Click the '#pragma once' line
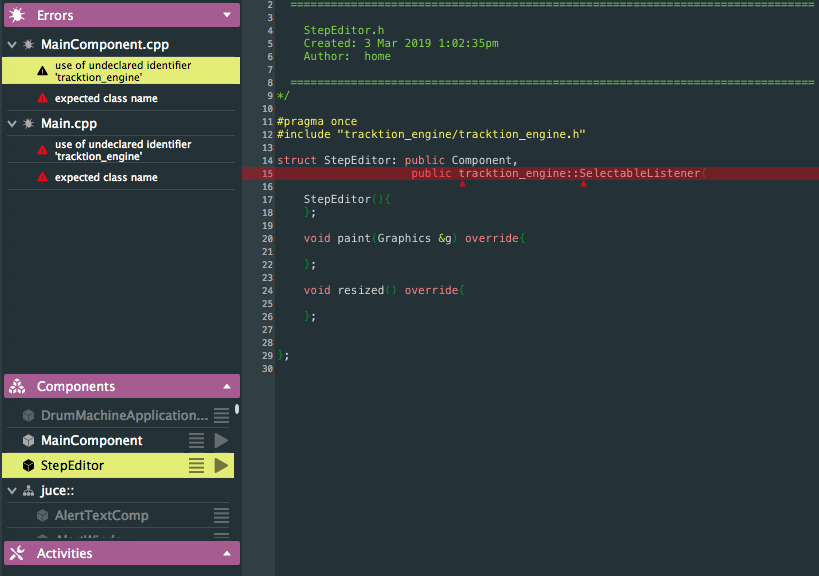The image size is (819, 576). coord(317,121)
